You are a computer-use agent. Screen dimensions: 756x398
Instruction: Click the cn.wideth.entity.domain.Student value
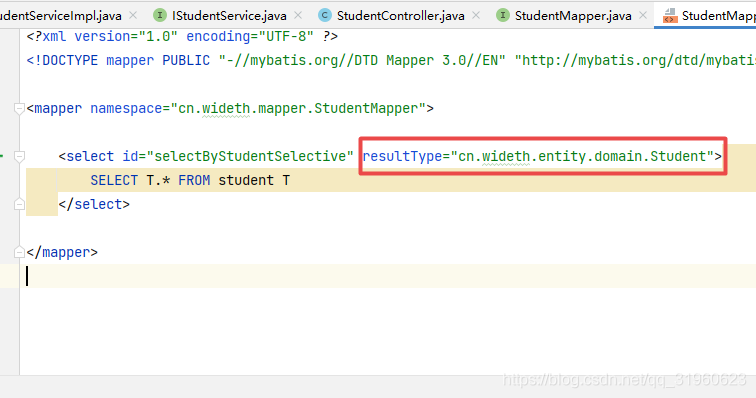(x=582, y=156)
